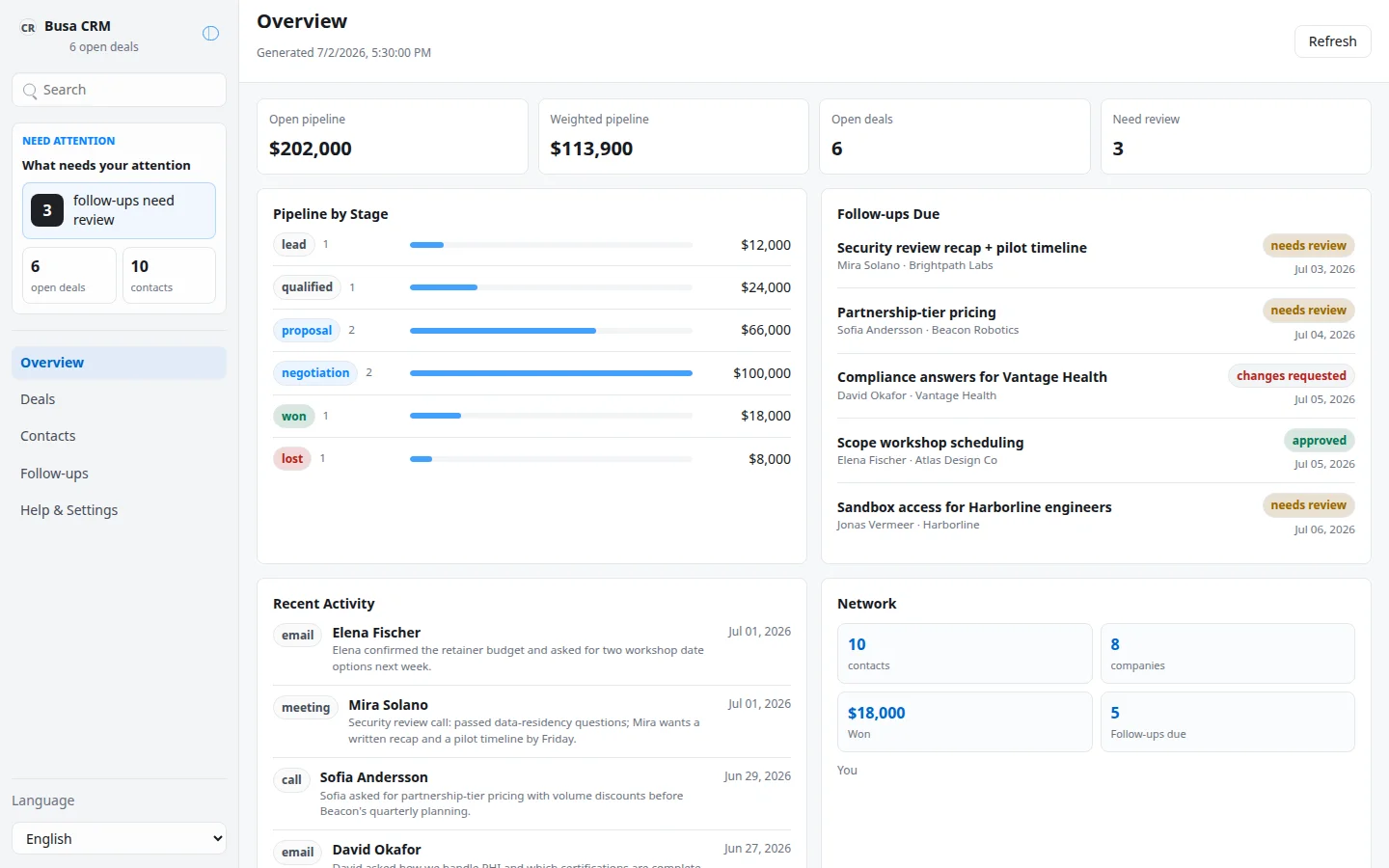
Task: Click the approved status badge
Action: [1319, 441]
